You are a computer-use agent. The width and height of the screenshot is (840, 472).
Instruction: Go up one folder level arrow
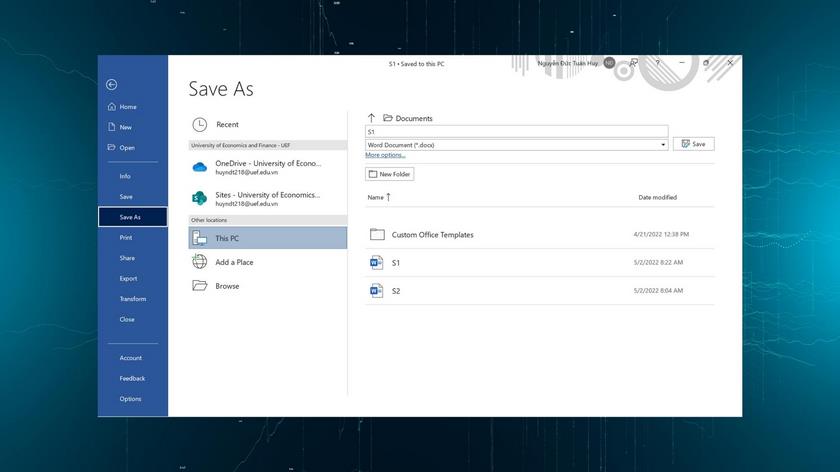tap(371, 118)
